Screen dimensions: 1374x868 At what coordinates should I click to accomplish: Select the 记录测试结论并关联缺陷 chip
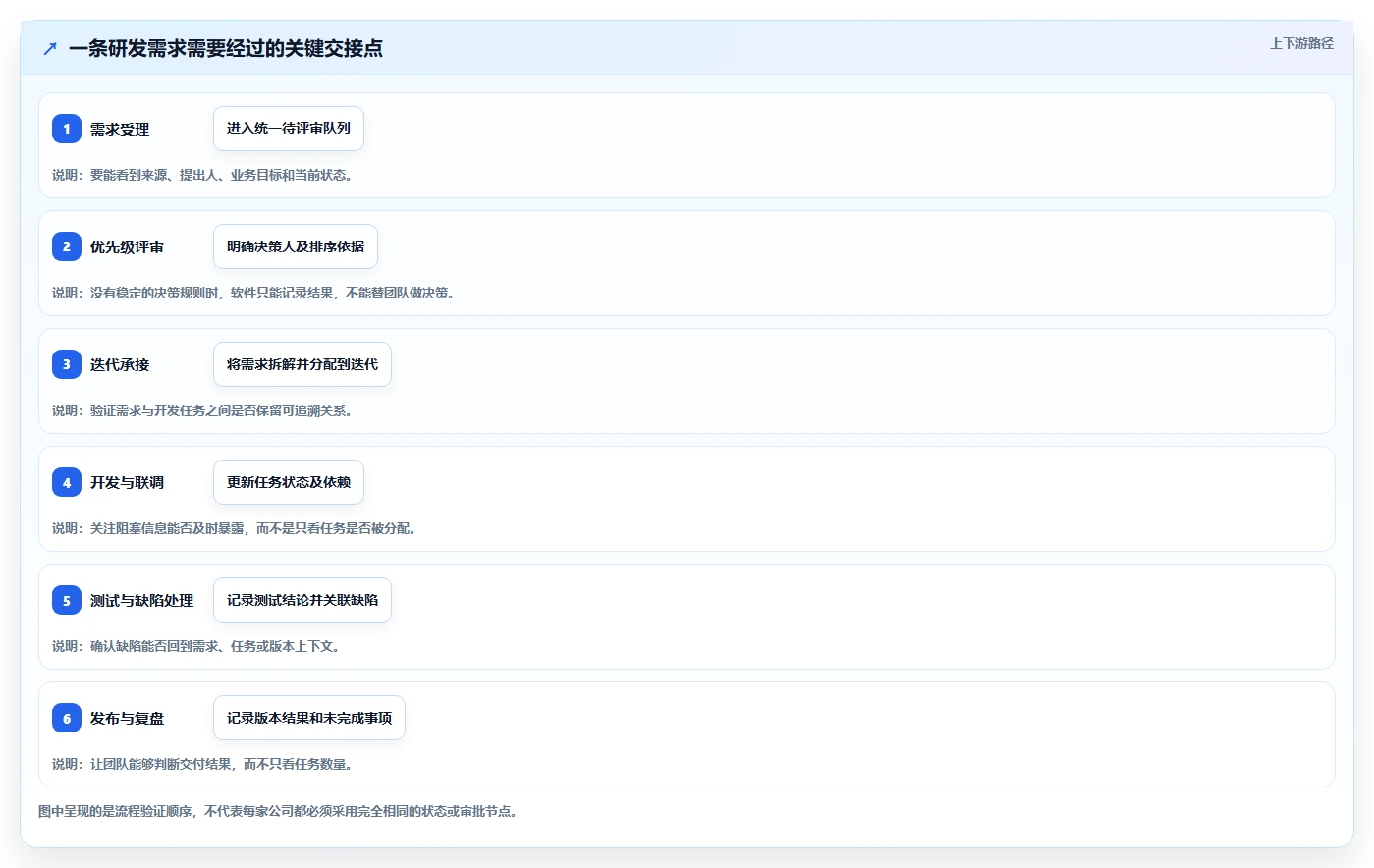point(302,600)
